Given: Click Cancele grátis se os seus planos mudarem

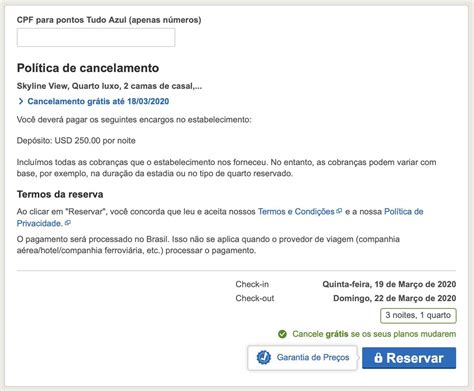Looking at the screenshot, I should [374, 334].
